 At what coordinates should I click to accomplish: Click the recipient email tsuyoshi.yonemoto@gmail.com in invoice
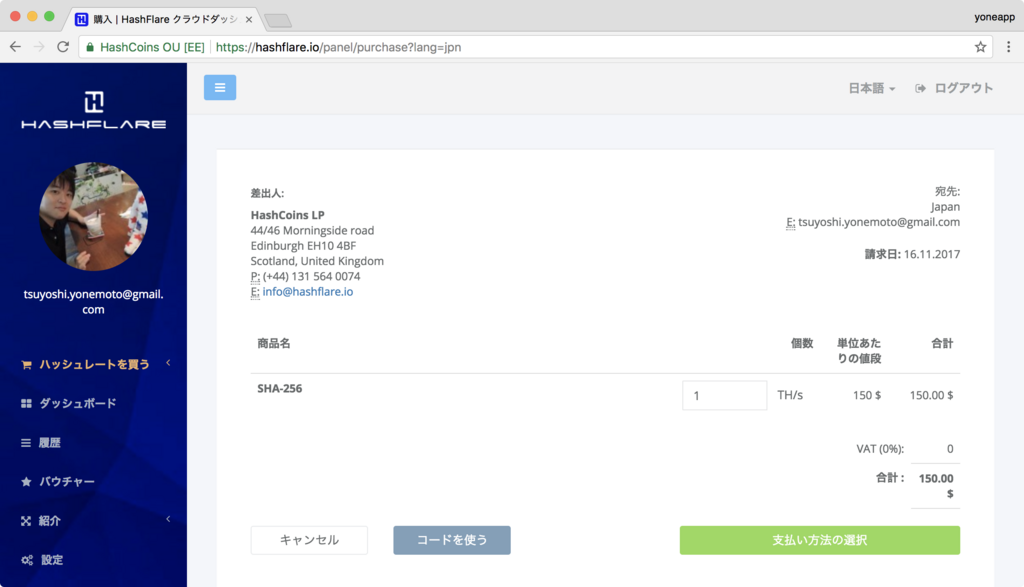point(879,222)
